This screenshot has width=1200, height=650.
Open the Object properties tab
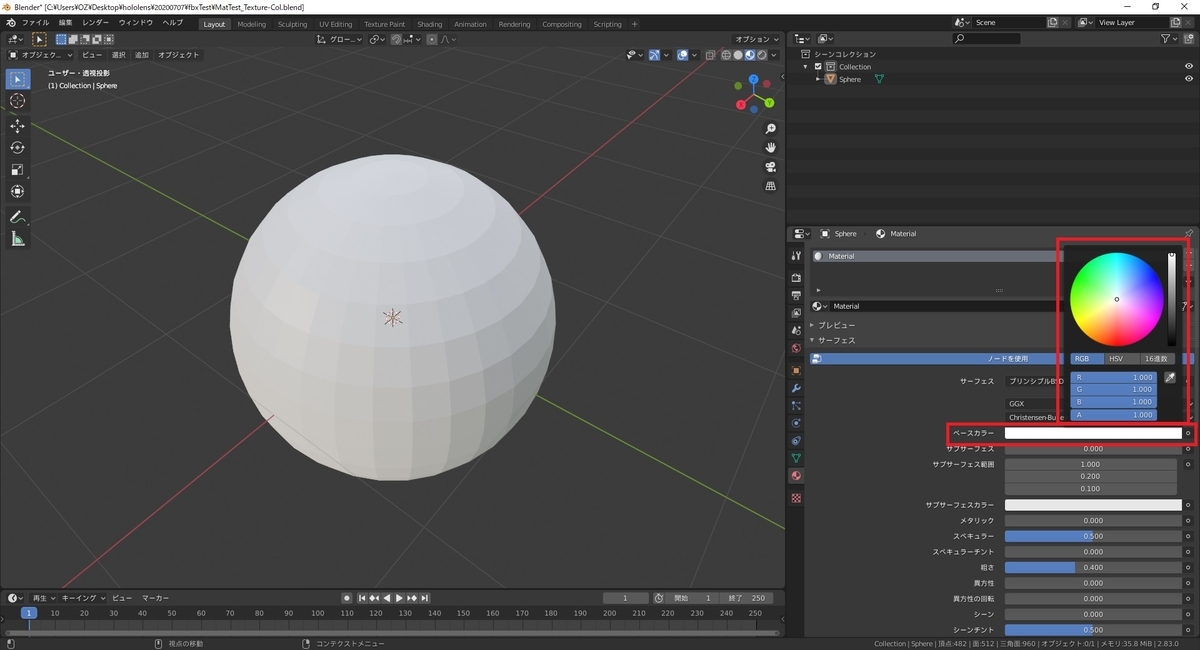point(796,370)
